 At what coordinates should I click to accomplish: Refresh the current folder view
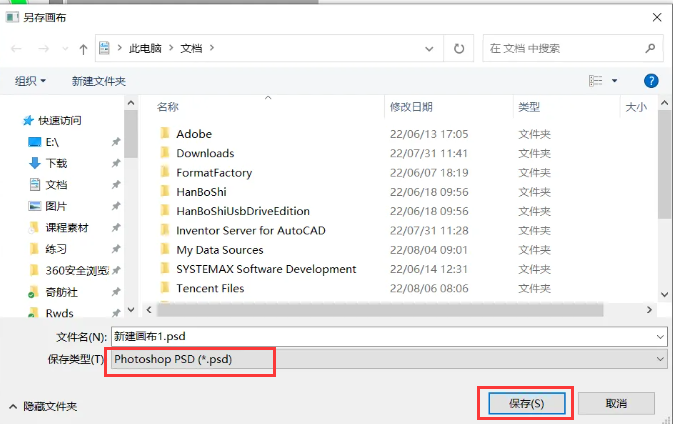click(459, 48)
